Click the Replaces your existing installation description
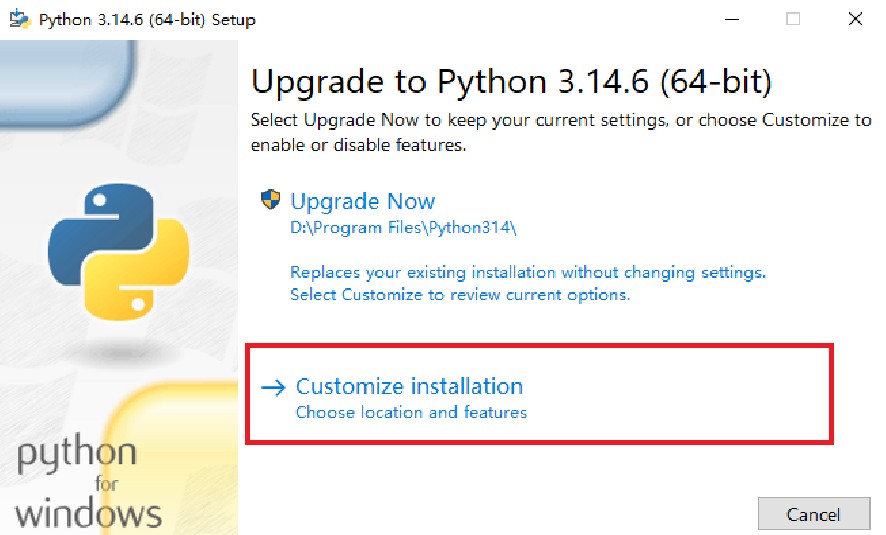The image size is (886, 535). 528,272
